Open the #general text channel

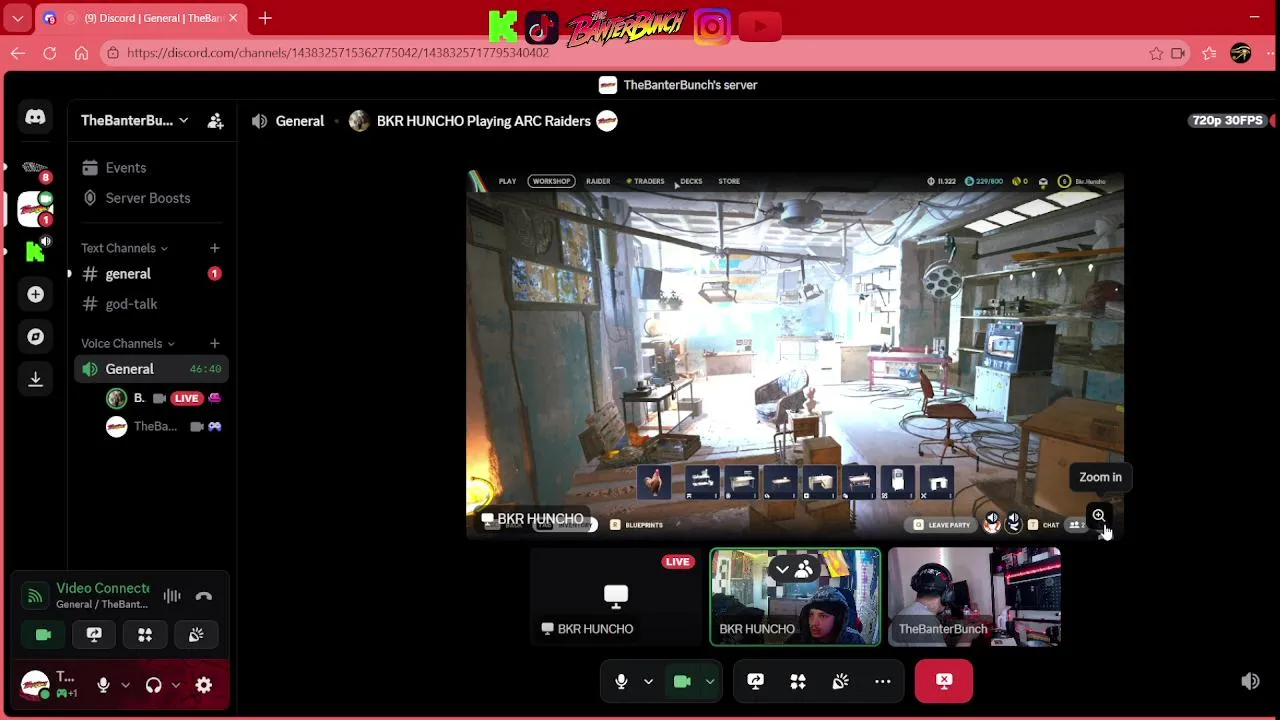pos(151,274)
